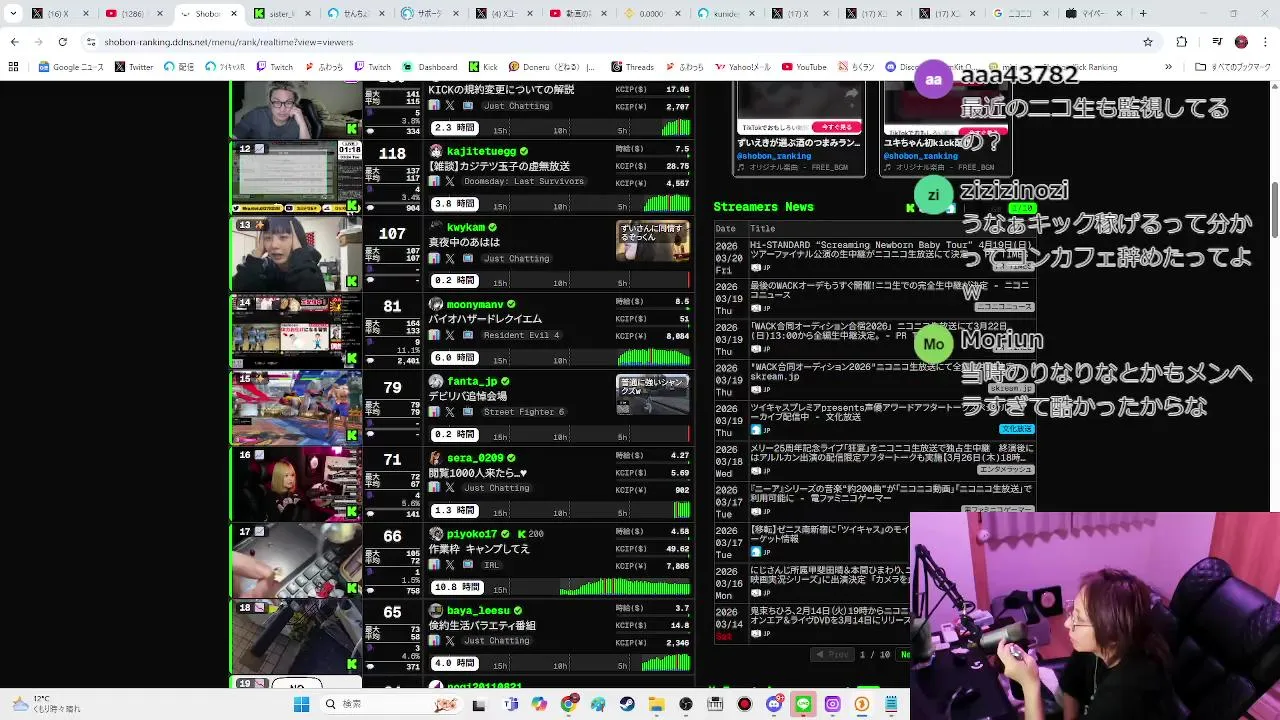Open a new browser tab
Screen dimensions: 1280x720
click(1143, 14)
